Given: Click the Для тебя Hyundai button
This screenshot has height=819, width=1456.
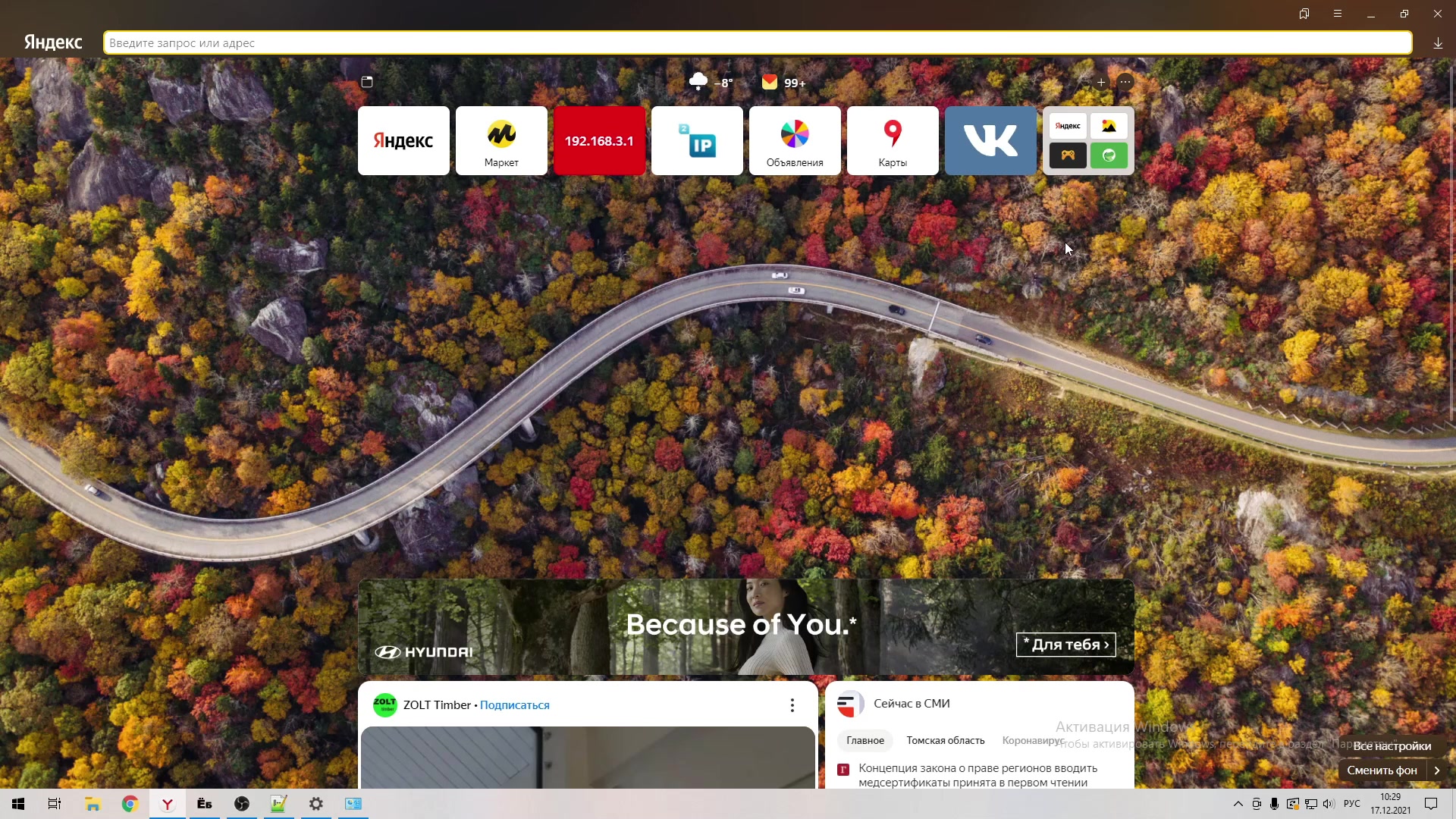Looking at the screenshot, I should point(1065,645).
